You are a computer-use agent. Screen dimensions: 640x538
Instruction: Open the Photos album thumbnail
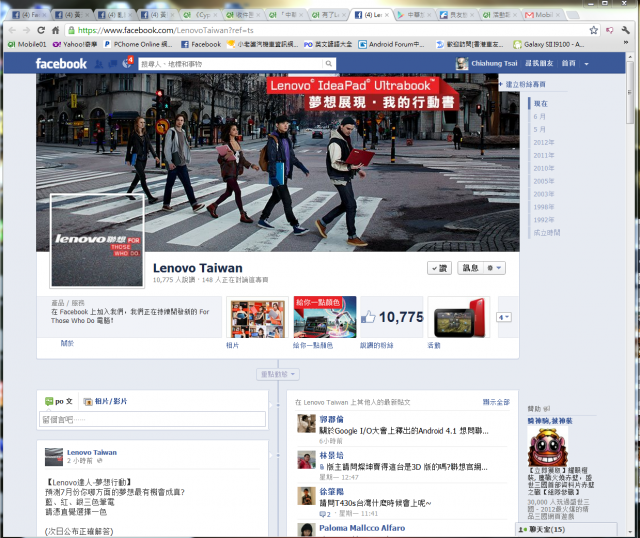258,318
